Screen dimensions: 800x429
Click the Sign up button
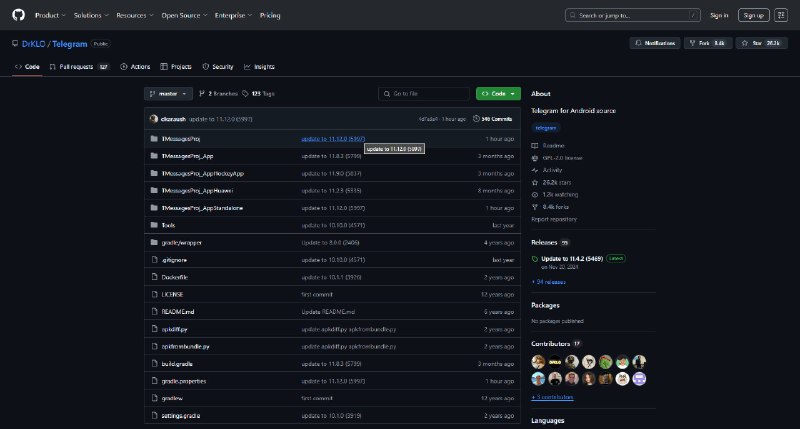click(754, 15)
